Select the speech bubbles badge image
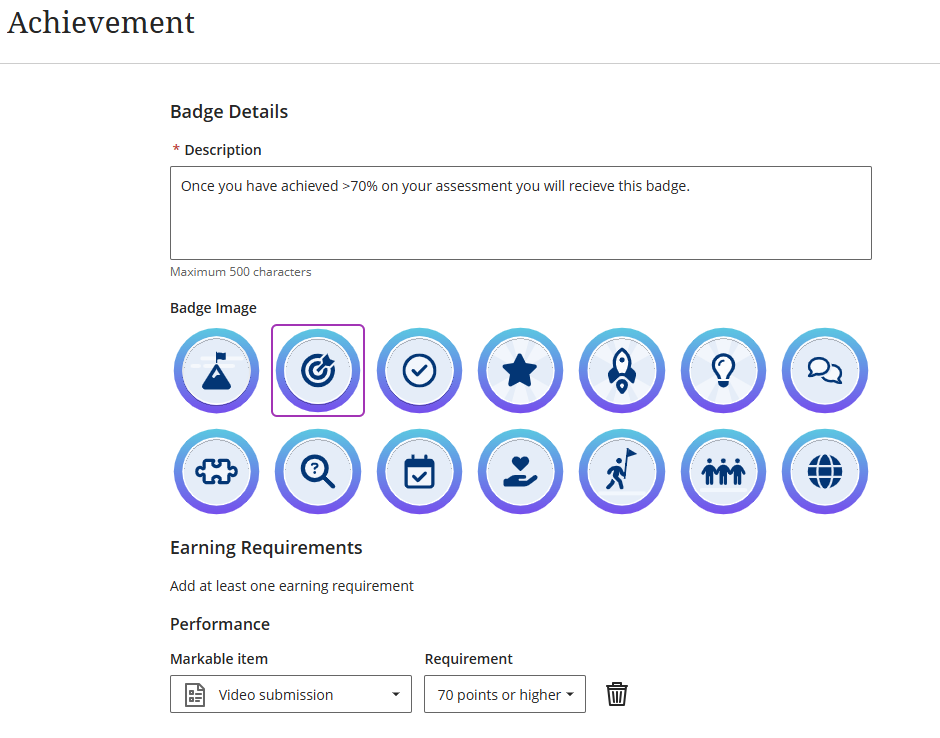The image size is (940, 738). [x=825, y=371]
